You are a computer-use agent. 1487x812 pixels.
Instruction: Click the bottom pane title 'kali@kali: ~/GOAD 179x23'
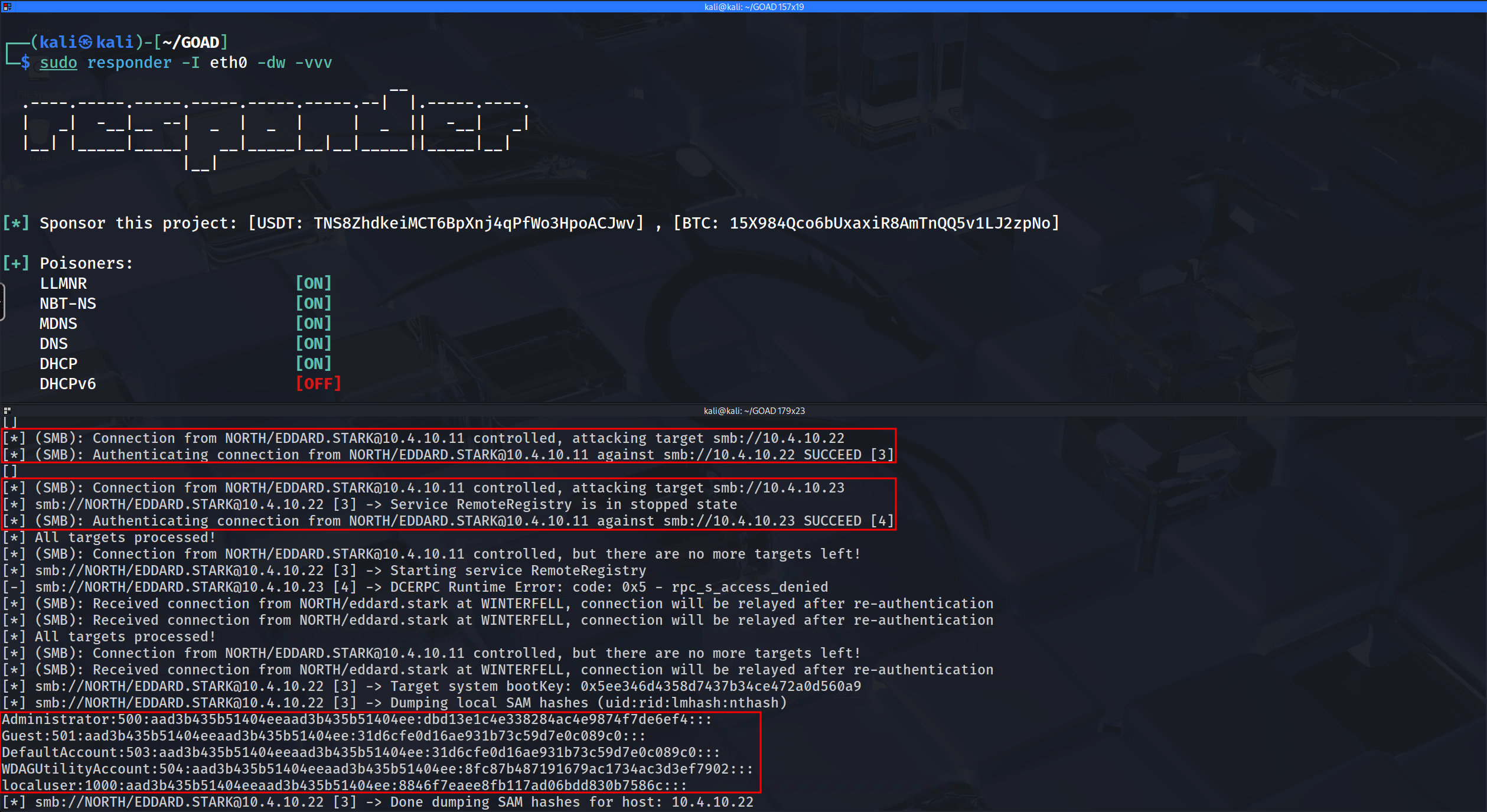click(x=754, y=410)
